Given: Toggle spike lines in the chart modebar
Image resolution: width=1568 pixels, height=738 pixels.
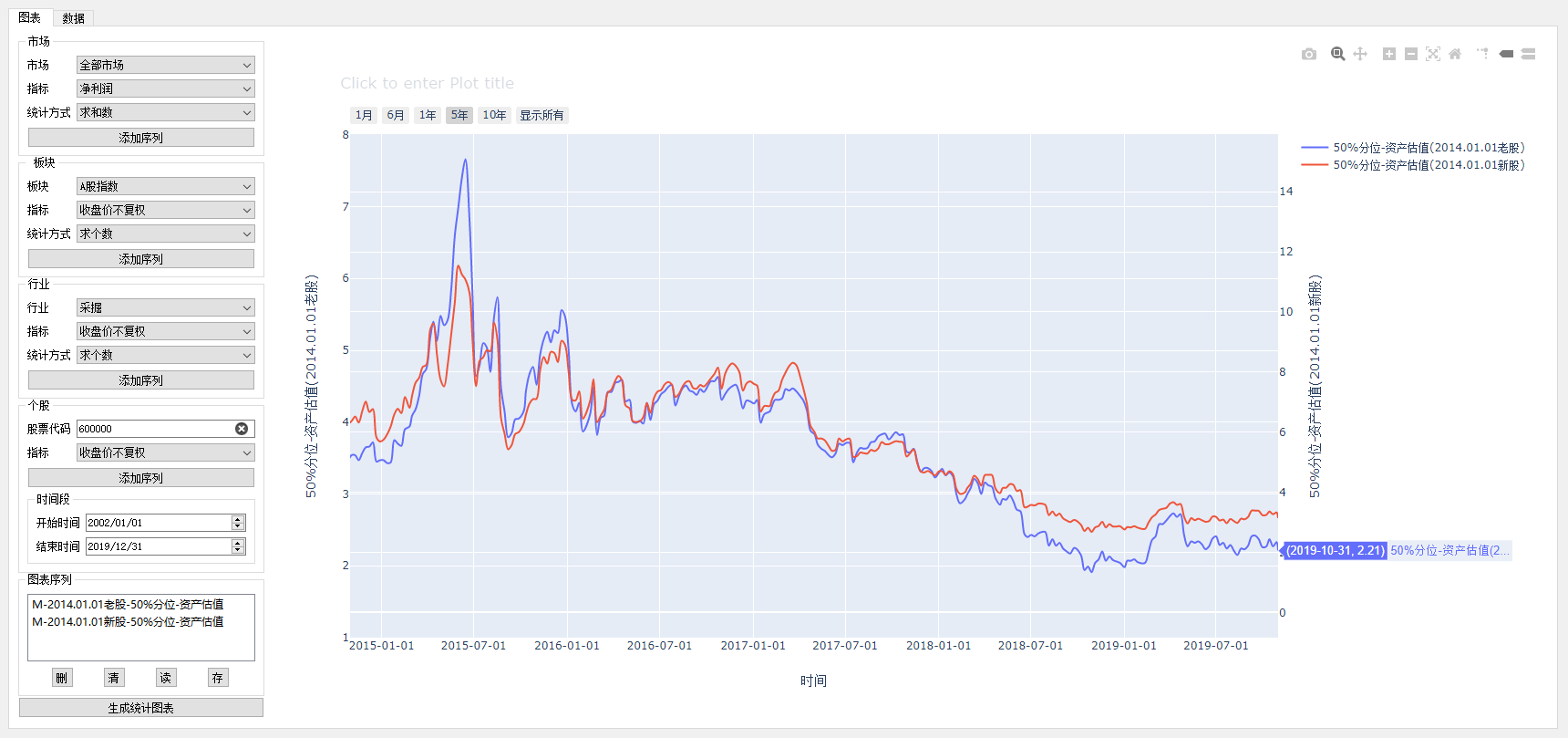Looking at the screenshot, I should pyautogui.click(x=1483, y=55).
